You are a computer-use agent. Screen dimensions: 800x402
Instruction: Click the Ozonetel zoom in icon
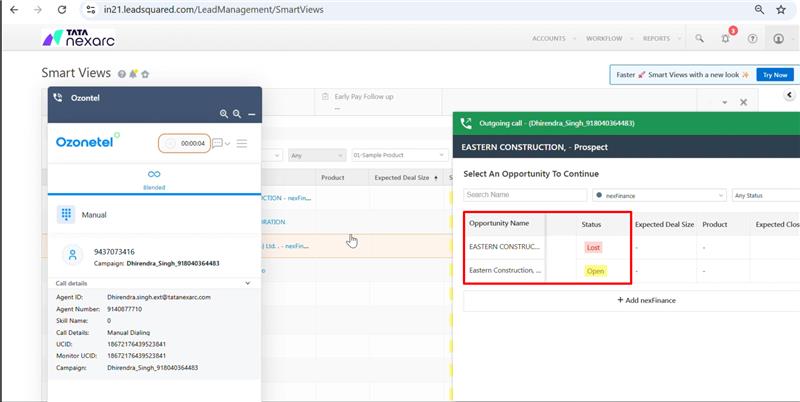coord(224,114)
